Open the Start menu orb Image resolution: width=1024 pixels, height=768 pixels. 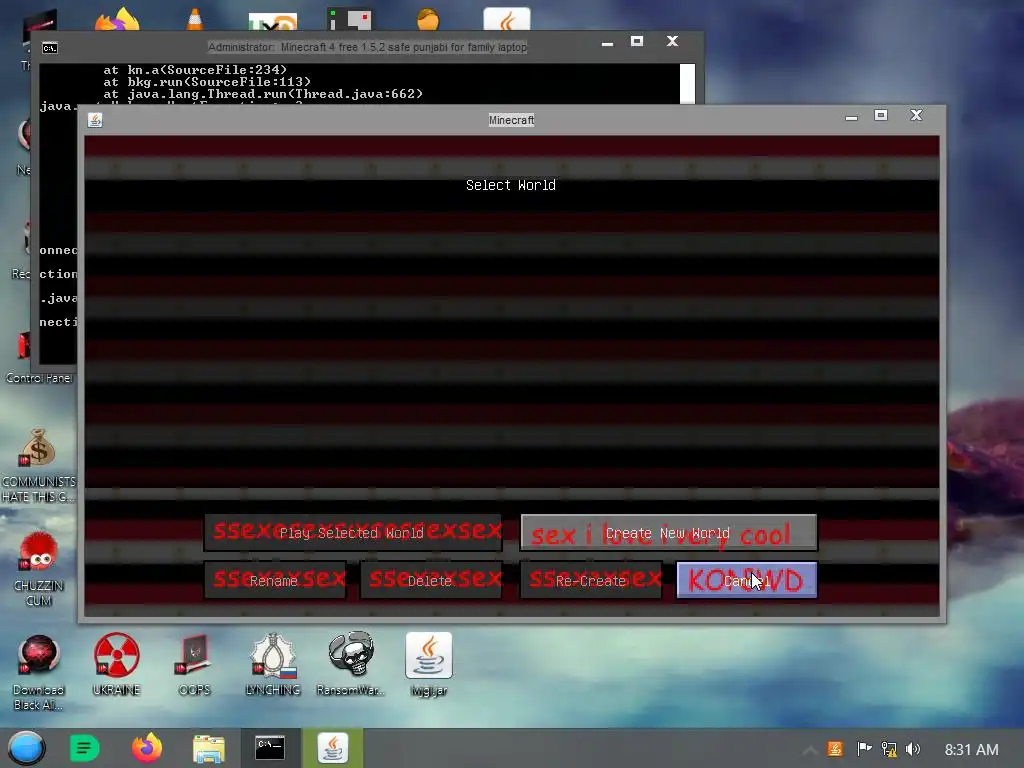tap(26, 748)
